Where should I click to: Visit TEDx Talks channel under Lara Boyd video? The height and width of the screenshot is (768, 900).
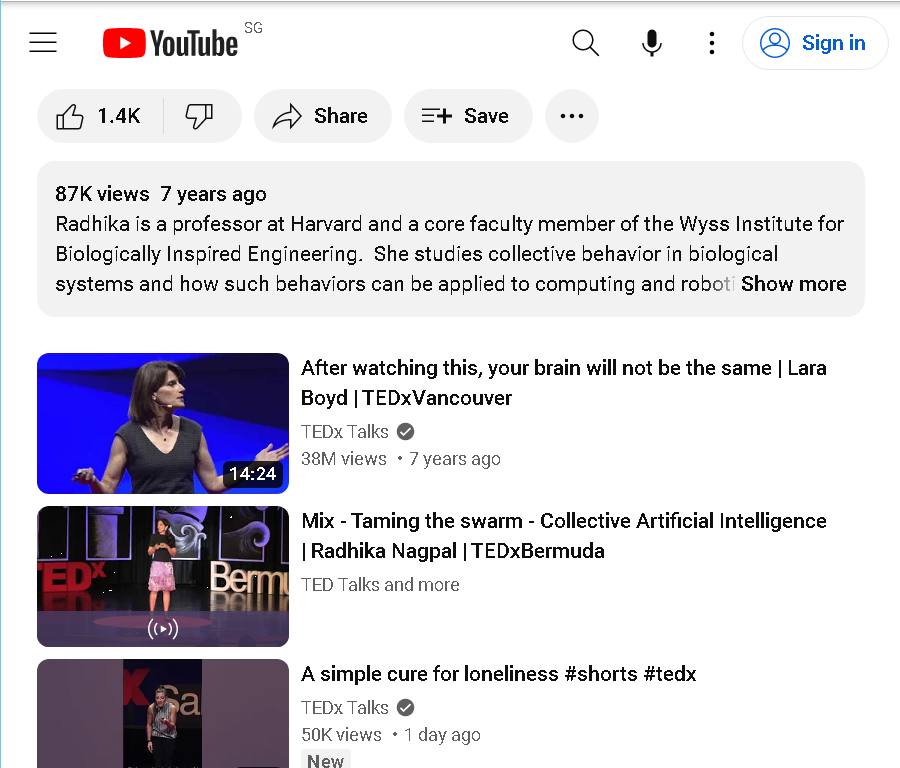(345, 432)
